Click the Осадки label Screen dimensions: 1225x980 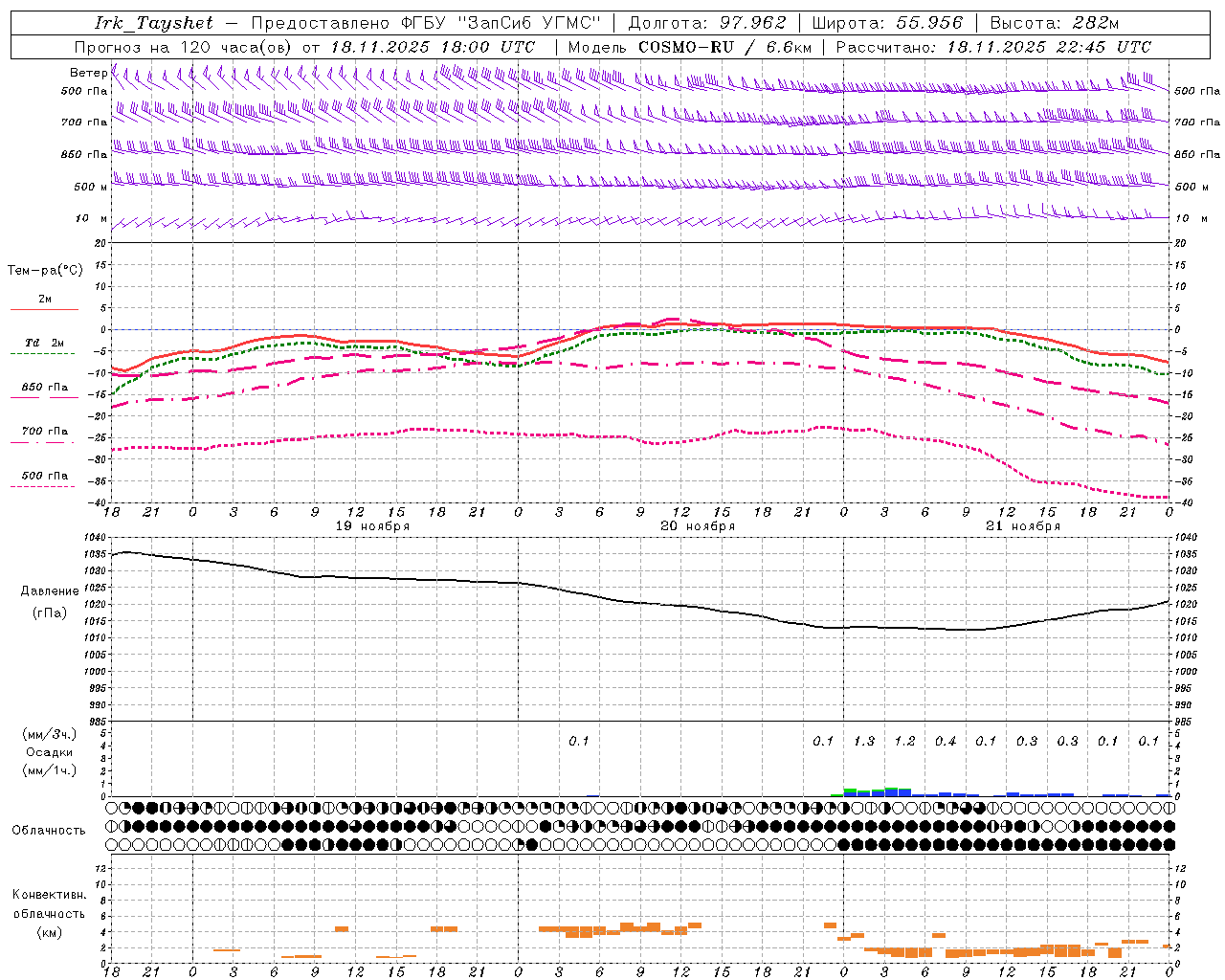point(49,753)
